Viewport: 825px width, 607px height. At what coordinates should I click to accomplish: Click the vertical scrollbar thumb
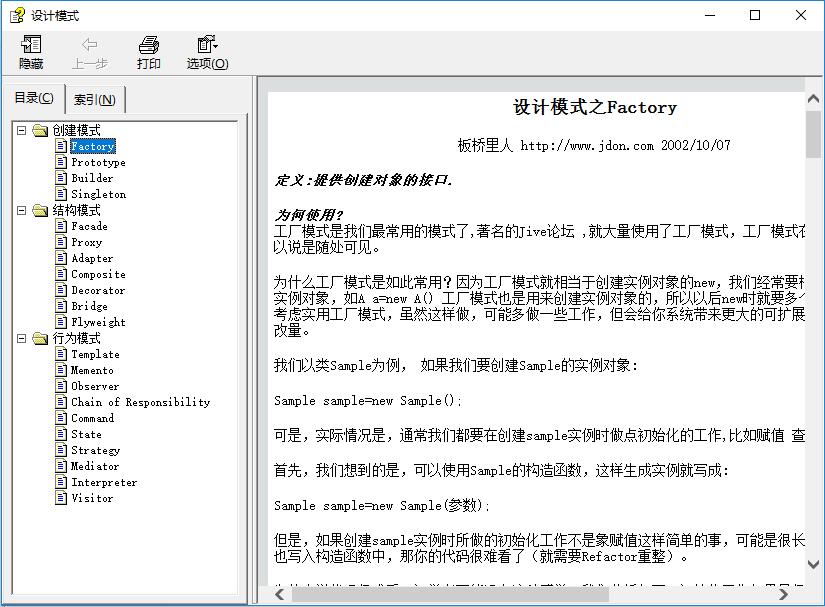813,134
